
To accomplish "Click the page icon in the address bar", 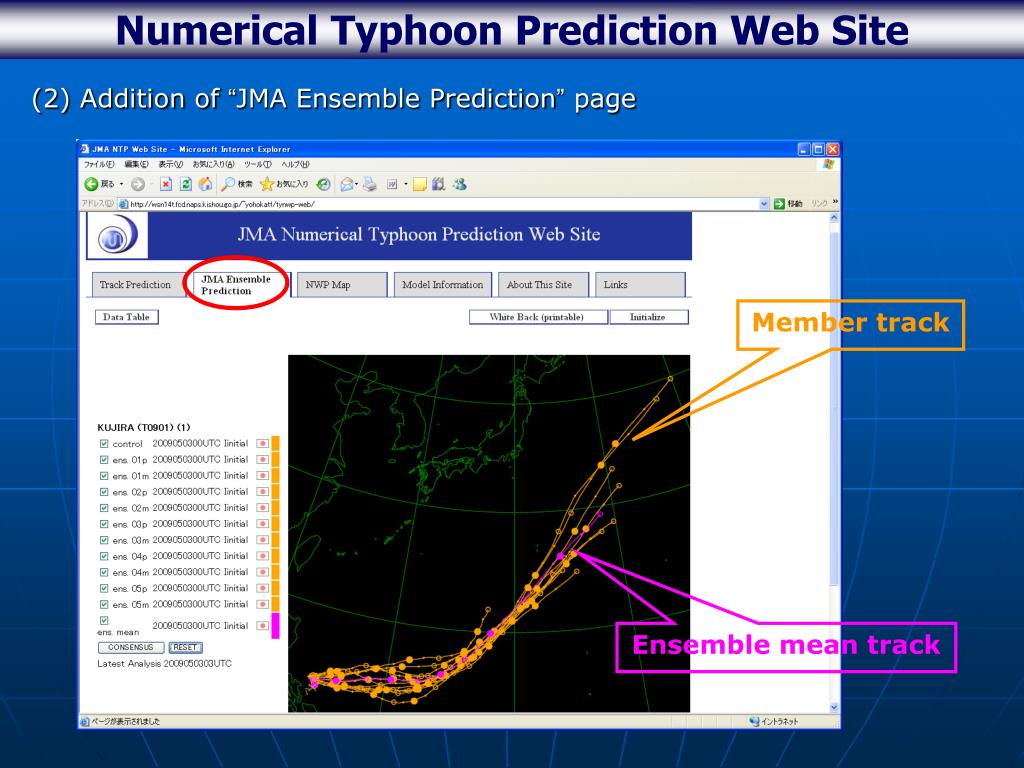I will (x=123, y=204).
